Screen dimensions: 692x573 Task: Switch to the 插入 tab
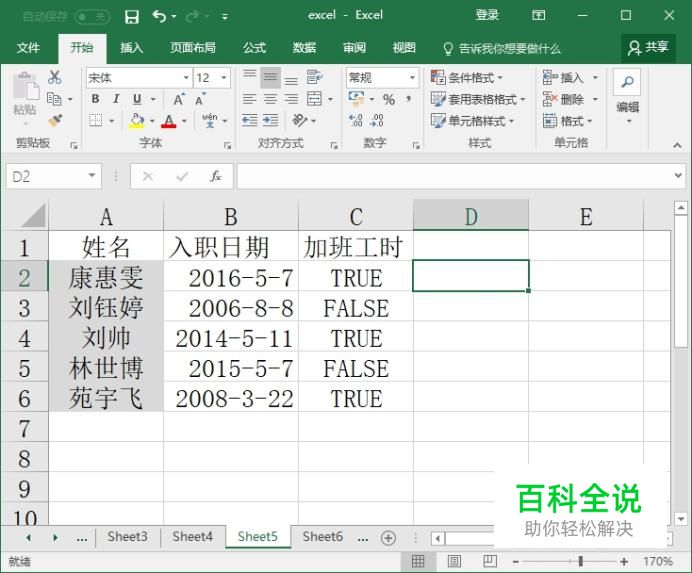point(132,48)
